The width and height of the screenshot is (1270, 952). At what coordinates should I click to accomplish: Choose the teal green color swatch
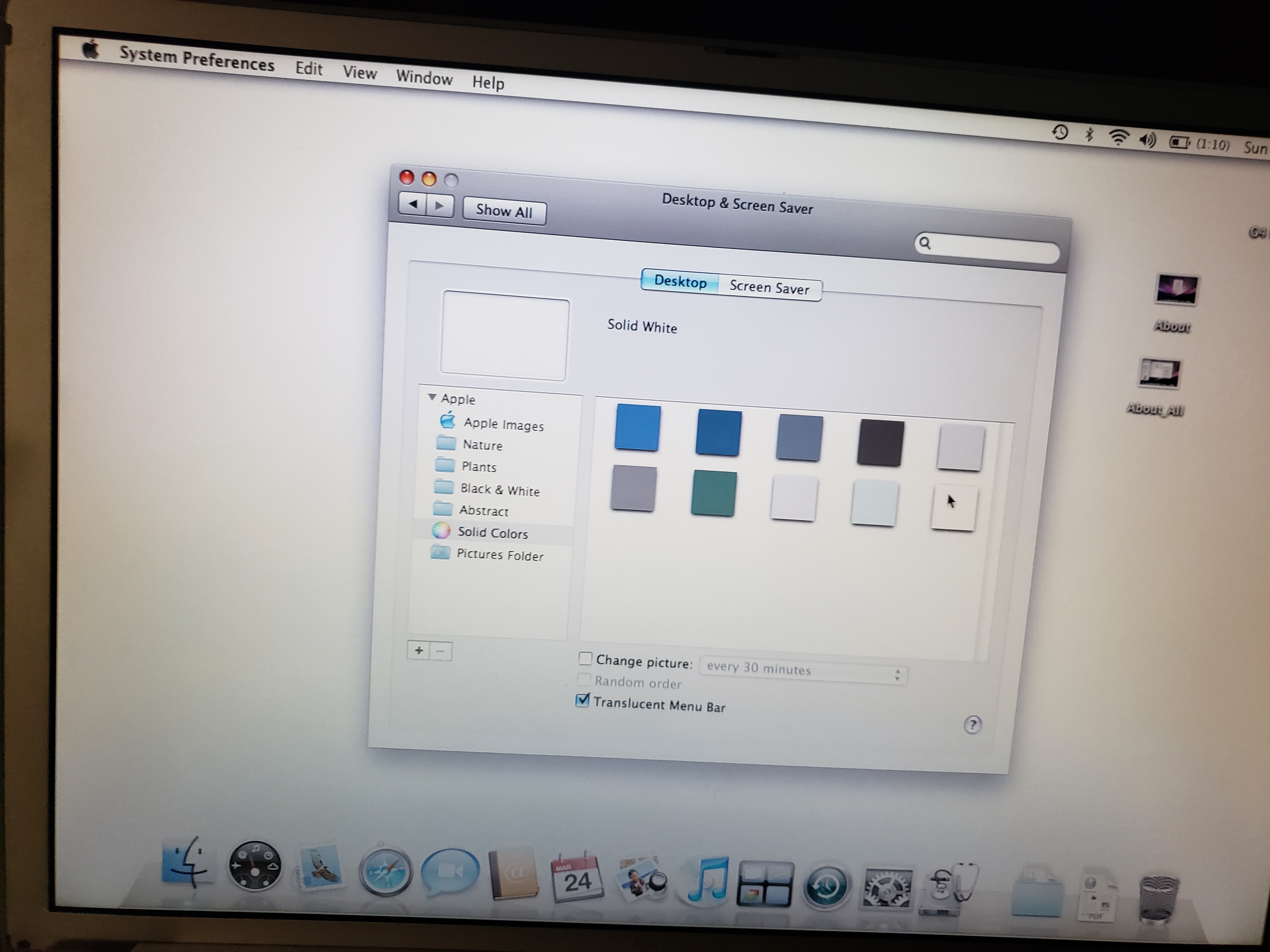point(714,493)
